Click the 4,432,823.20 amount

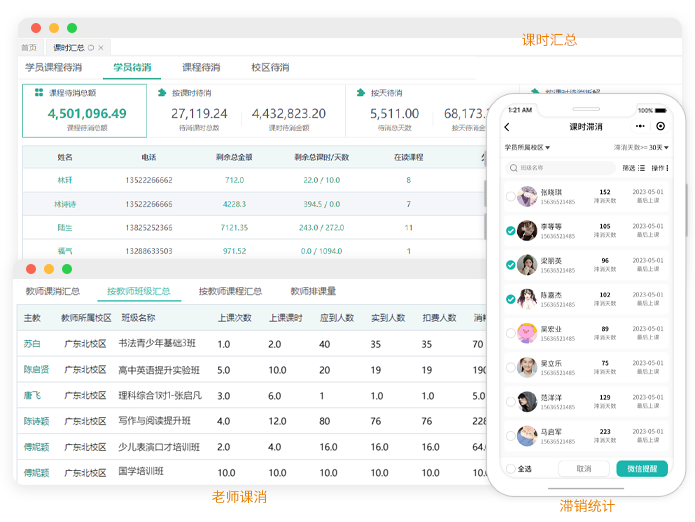tap(289, 114)
